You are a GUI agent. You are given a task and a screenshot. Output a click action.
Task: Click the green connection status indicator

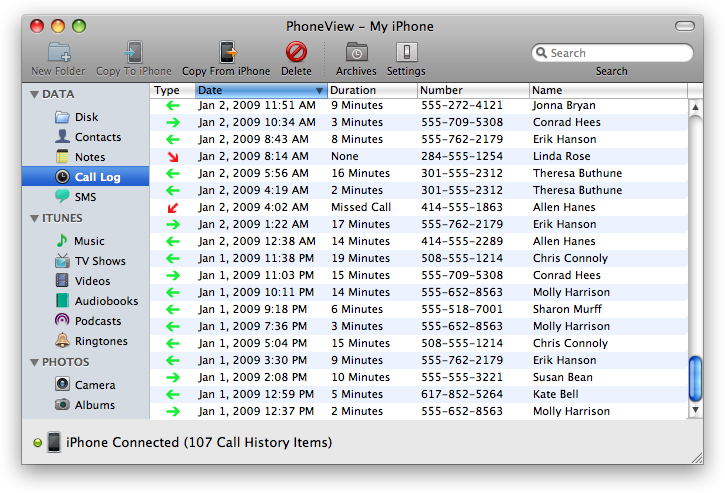[x=37, y=443]
